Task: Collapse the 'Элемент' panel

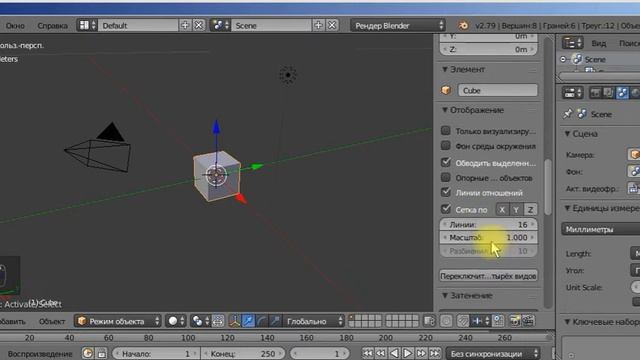Action: click(x=445, y=69)
